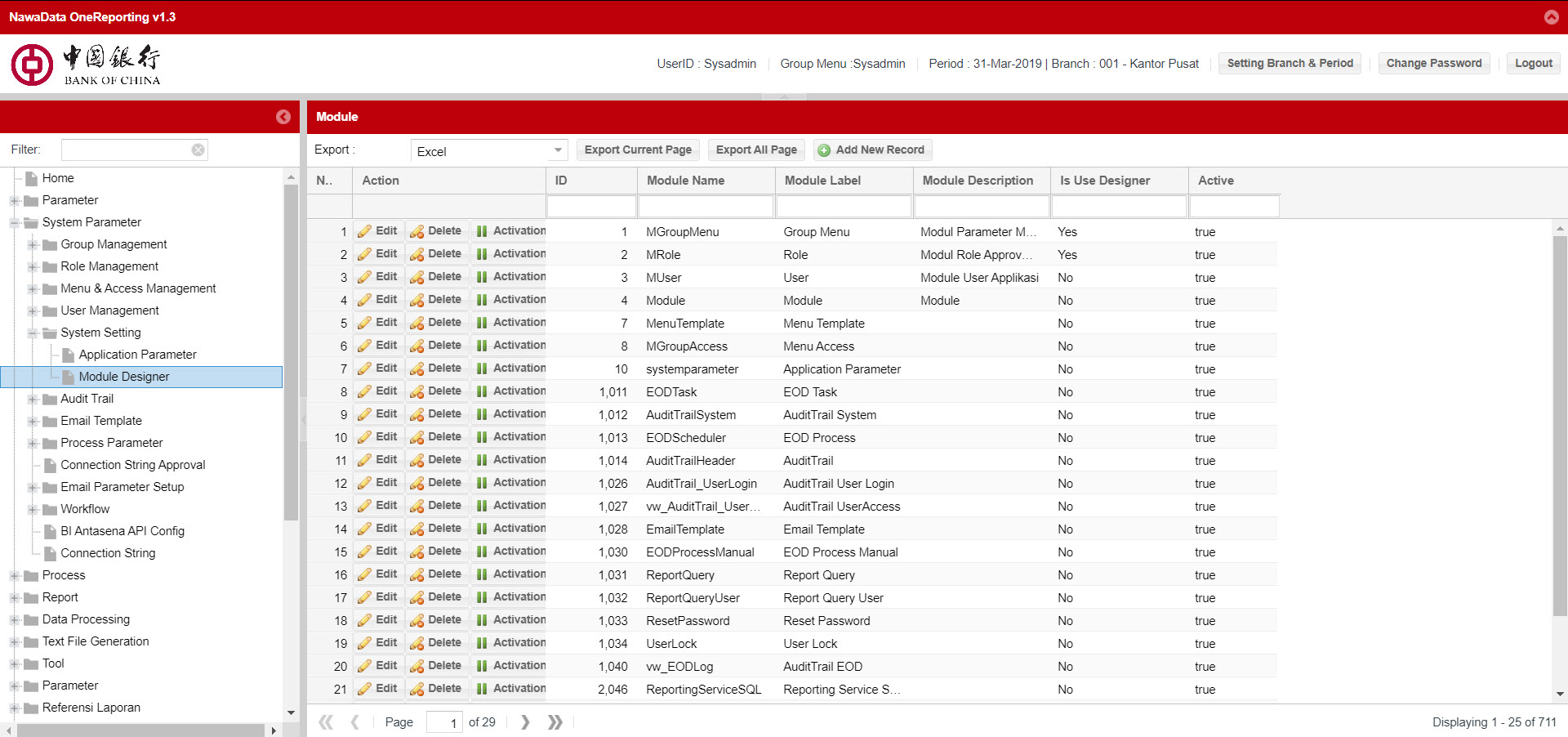The height and width of the screenshot is (737, 1568).
Task: Click the Change Password button
Action: (x=1433, y=63)
